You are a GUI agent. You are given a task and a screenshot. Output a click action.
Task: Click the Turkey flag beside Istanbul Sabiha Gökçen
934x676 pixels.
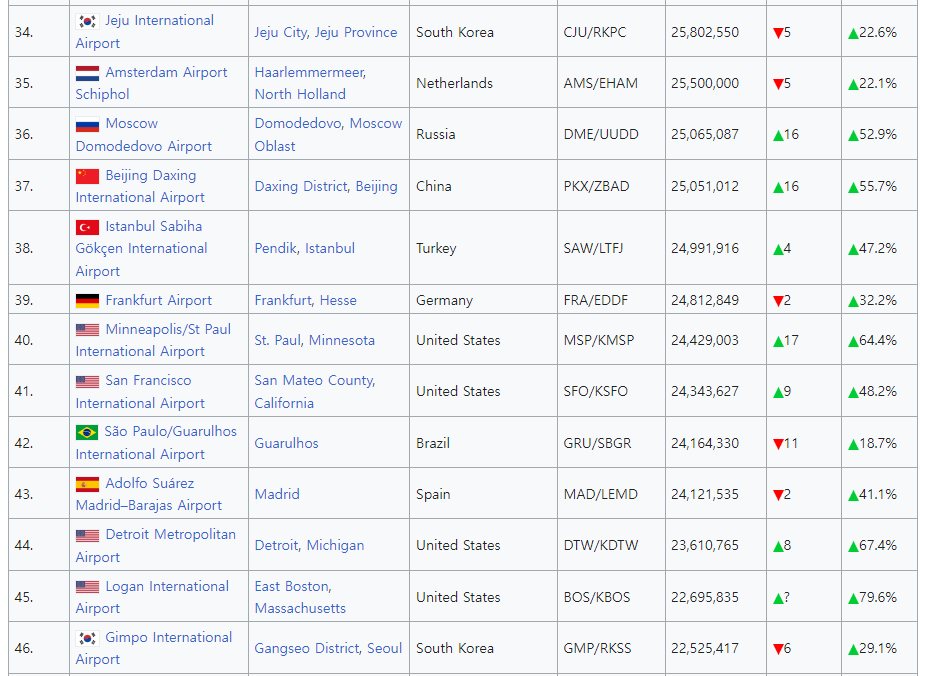(87, 228)
